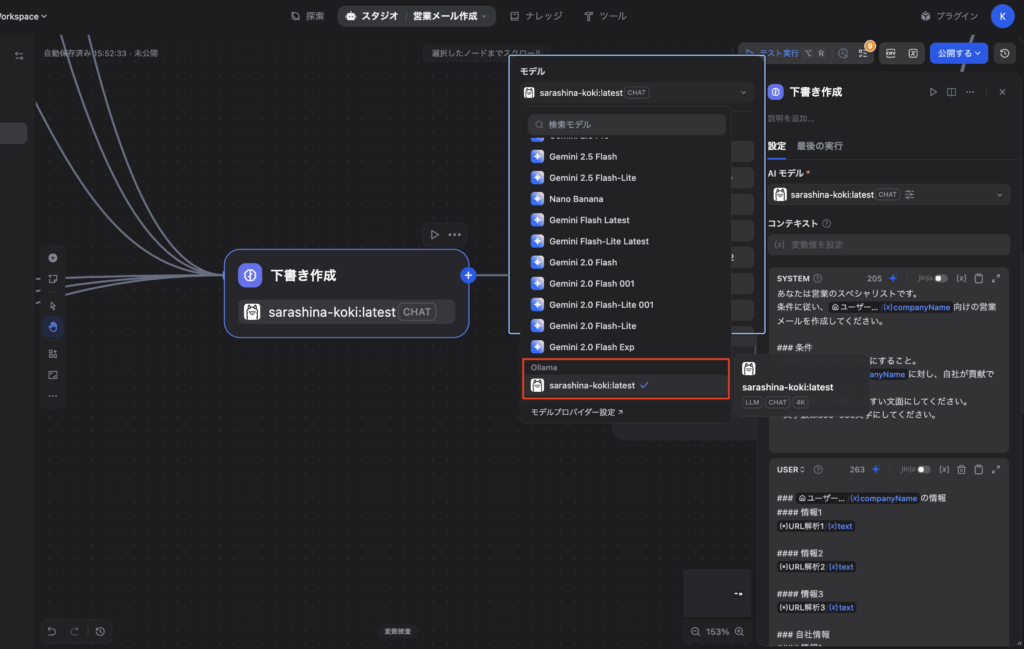Select the pointer mode tool in canvas toolbar
The width and height of the screenshot is (1024, 649).
53,304
